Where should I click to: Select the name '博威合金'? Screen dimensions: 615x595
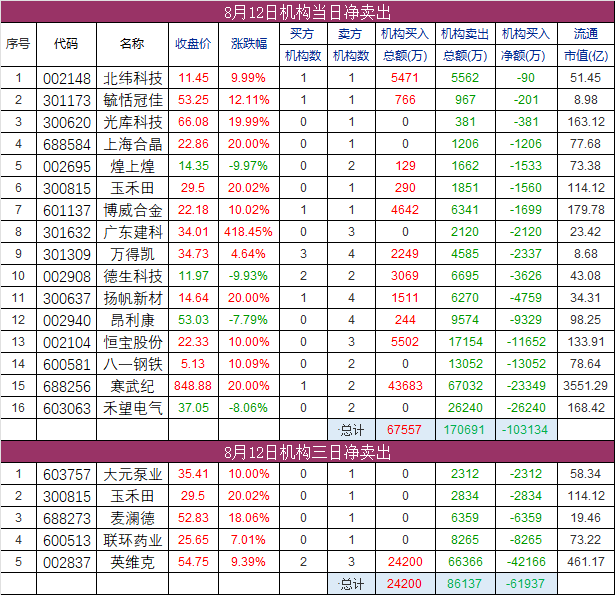[x=133, y=211]
